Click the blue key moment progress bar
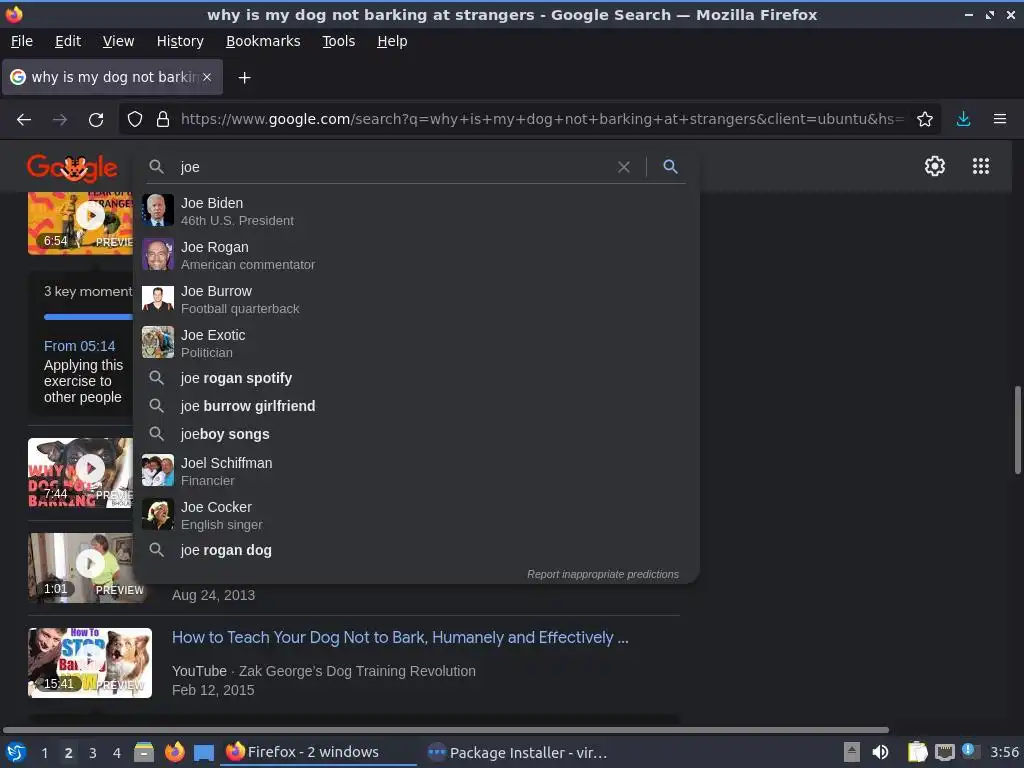Viewport: 1024px width, 768px height. pos(88,317)
